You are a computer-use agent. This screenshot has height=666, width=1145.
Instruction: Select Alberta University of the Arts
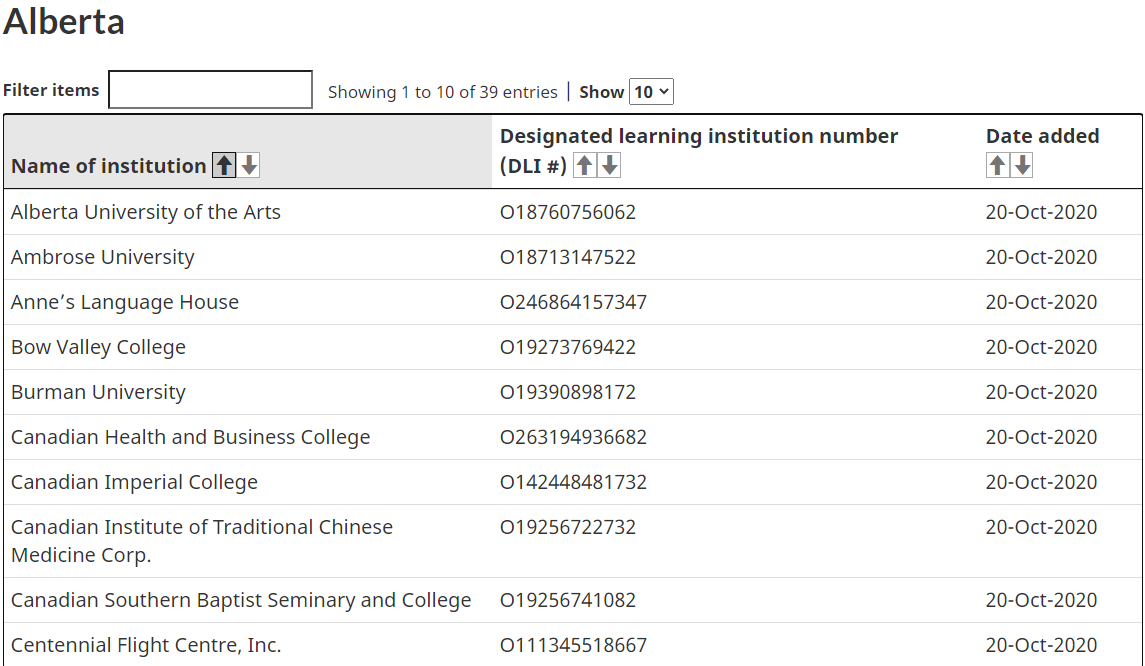[145, 212]
